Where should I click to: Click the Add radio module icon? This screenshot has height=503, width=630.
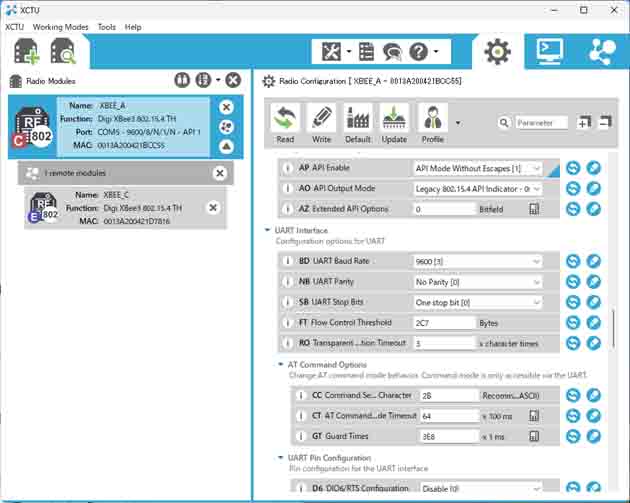pos(27,51)
